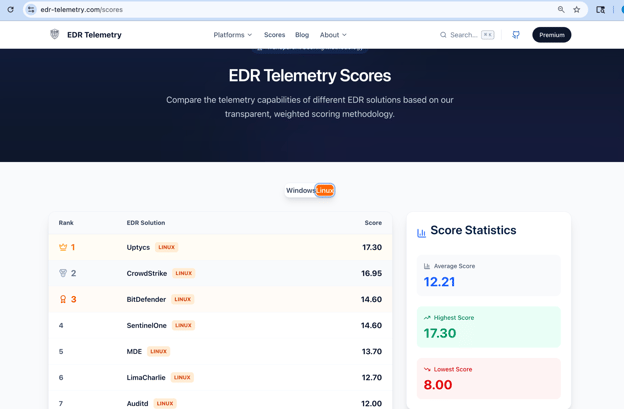This screenshot has width=624, height=409.
Task: Click the search magnifier icon in header
Action: click(443, 35)
